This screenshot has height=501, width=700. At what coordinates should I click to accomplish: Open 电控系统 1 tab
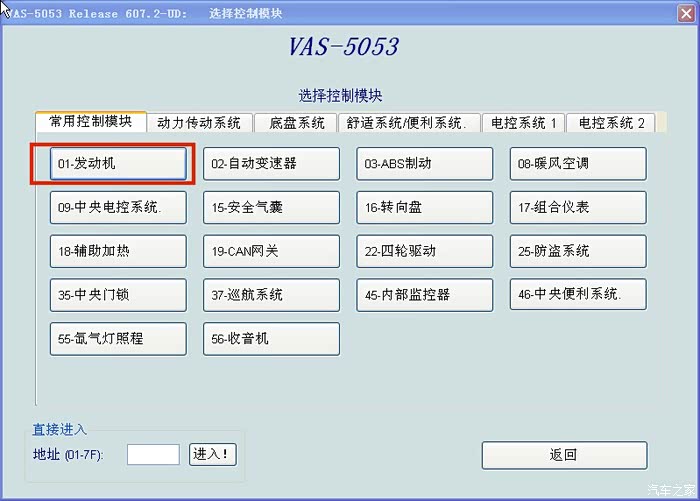(x=523, y=123)
